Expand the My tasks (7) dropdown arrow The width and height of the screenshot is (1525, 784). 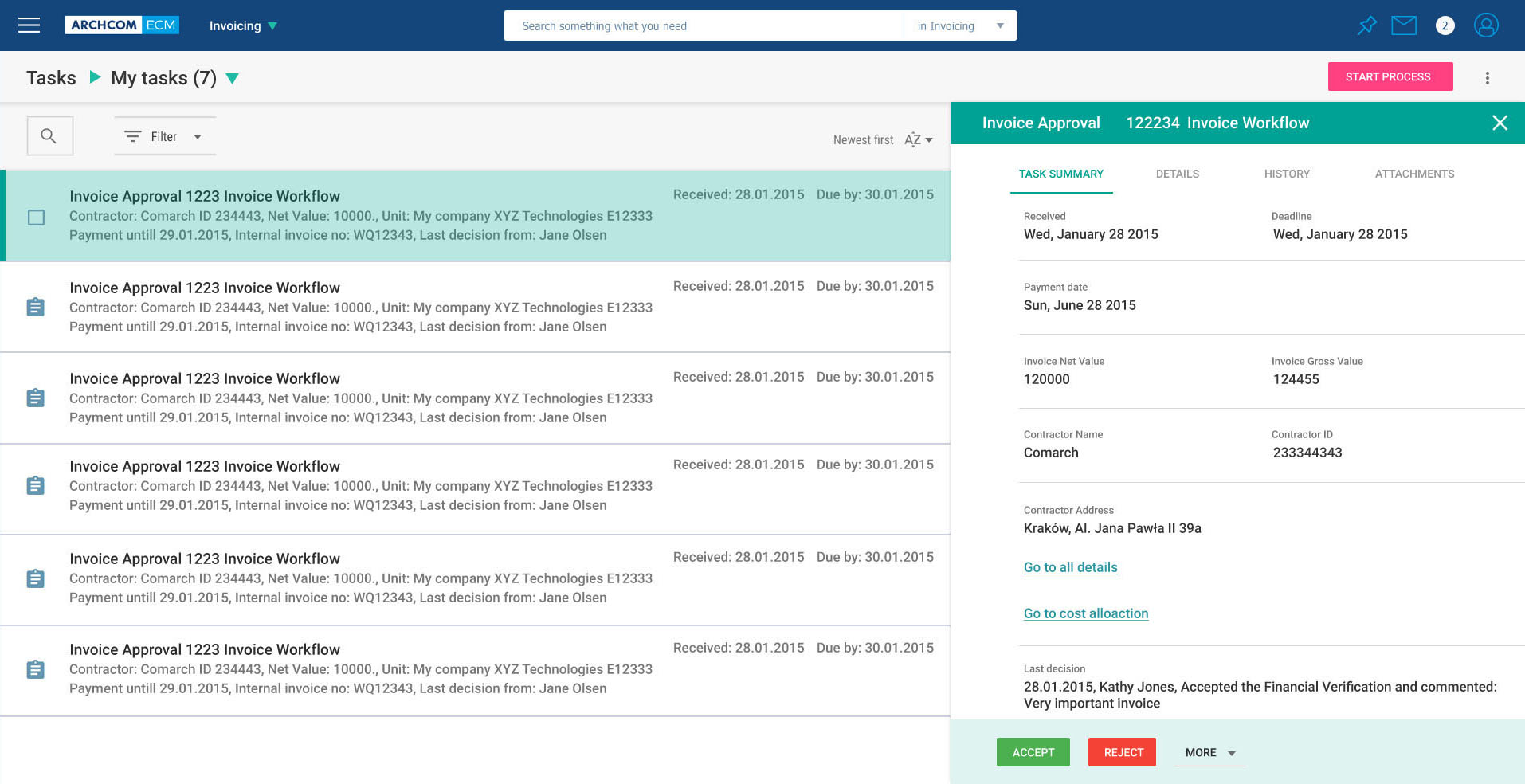pos(233,78)
